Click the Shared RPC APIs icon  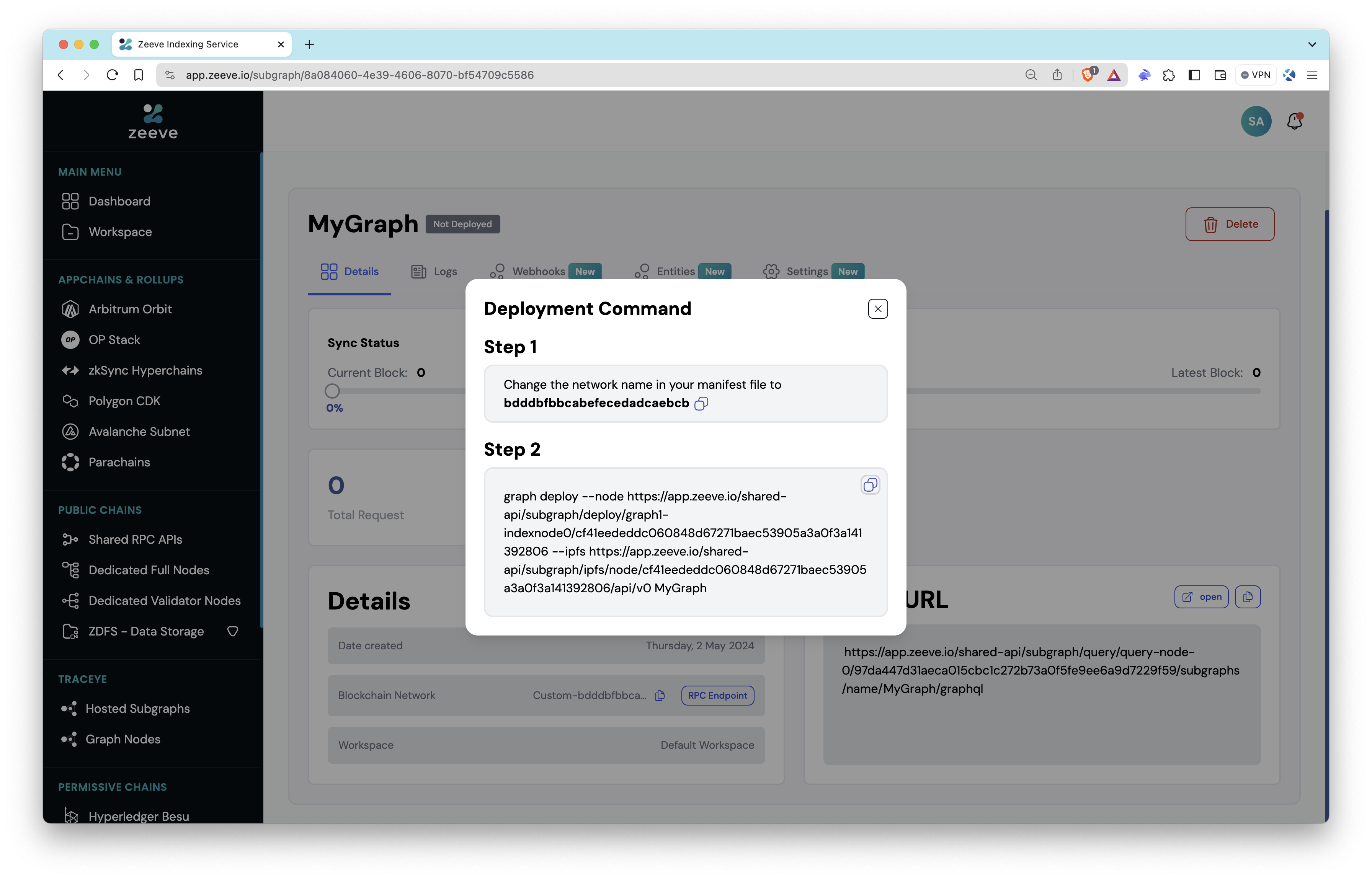pyautogui.click(x=70, y=539)
